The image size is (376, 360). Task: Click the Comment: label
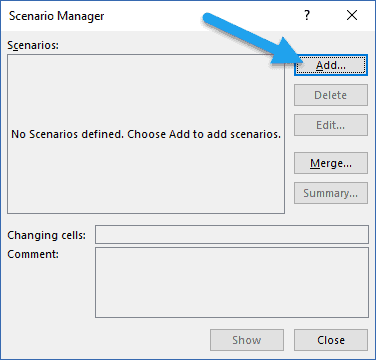click(x=33, y=254)
